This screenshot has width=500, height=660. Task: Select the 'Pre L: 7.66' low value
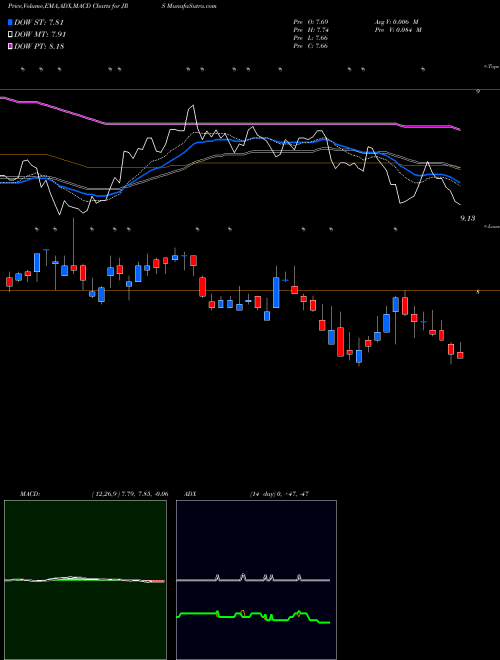click(x=311, y=38)
